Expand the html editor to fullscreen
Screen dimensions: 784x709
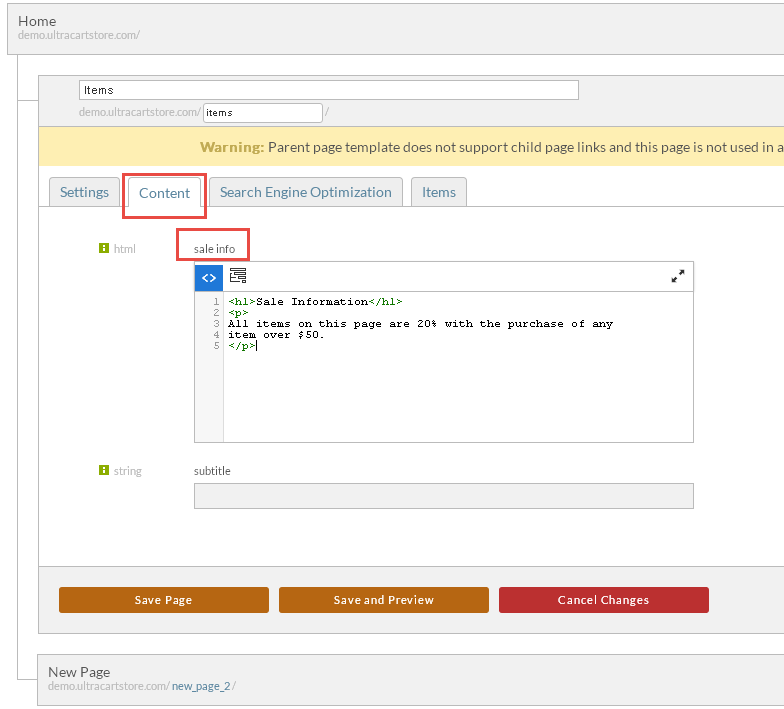coord(678,276)
